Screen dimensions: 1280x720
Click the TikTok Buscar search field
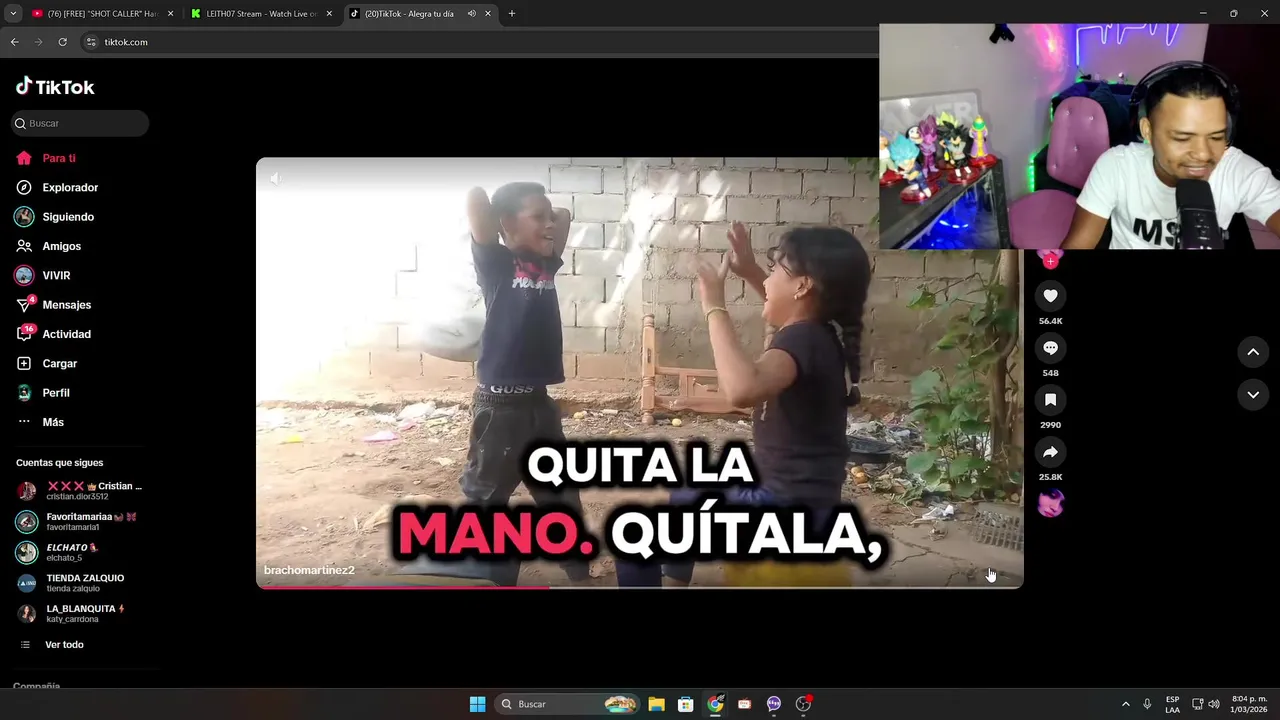tap(80, 123)
